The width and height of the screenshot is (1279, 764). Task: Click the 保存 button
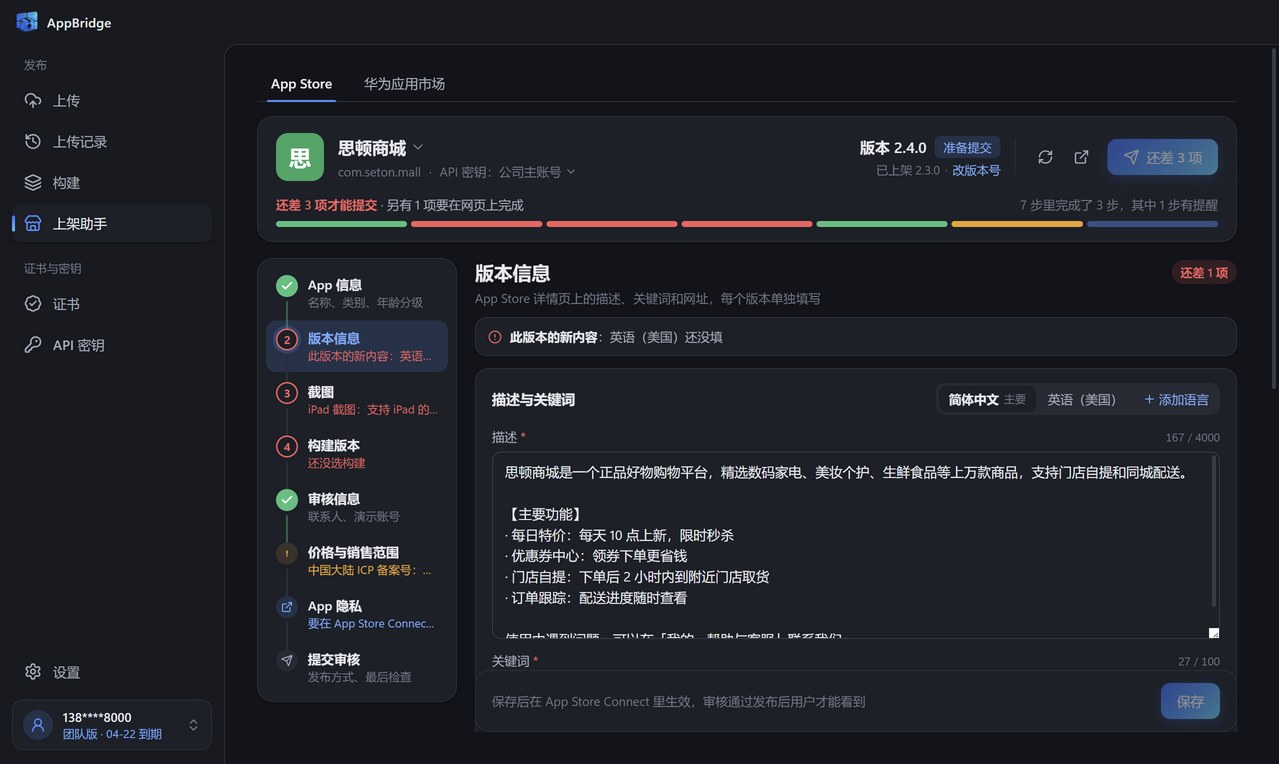(1190, 702)
